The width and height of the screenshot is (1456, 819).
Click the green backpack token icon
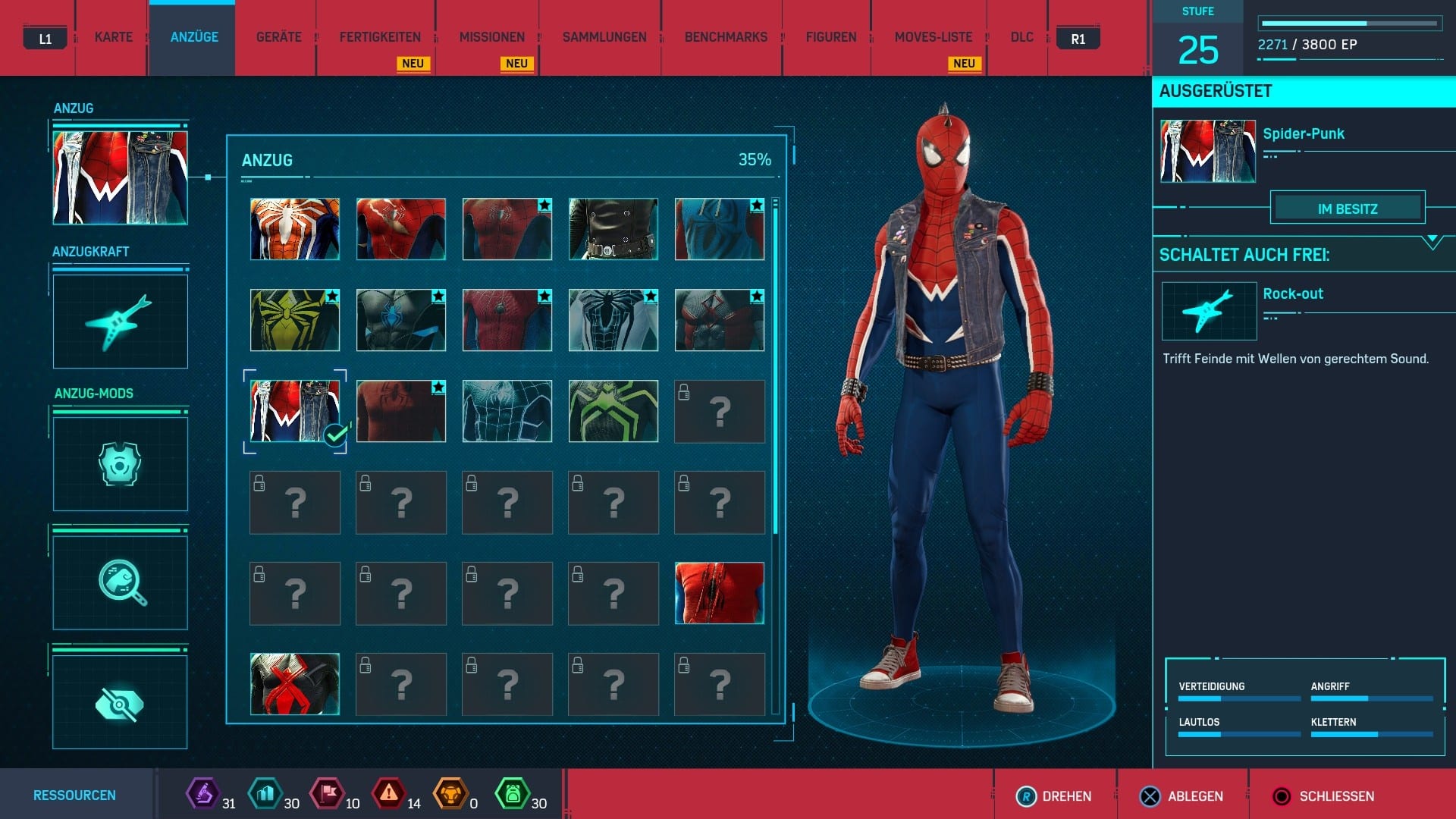coord(512,794)
